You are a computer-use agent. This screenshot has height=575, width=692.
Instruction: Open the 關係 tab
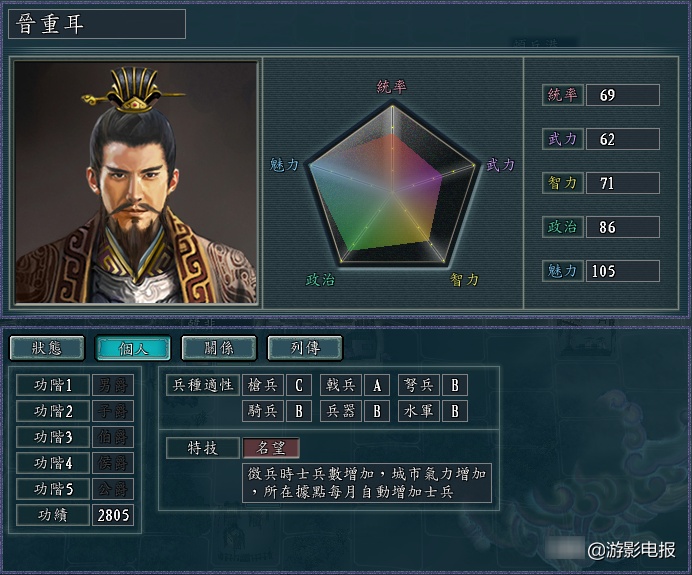pos(219,348)
